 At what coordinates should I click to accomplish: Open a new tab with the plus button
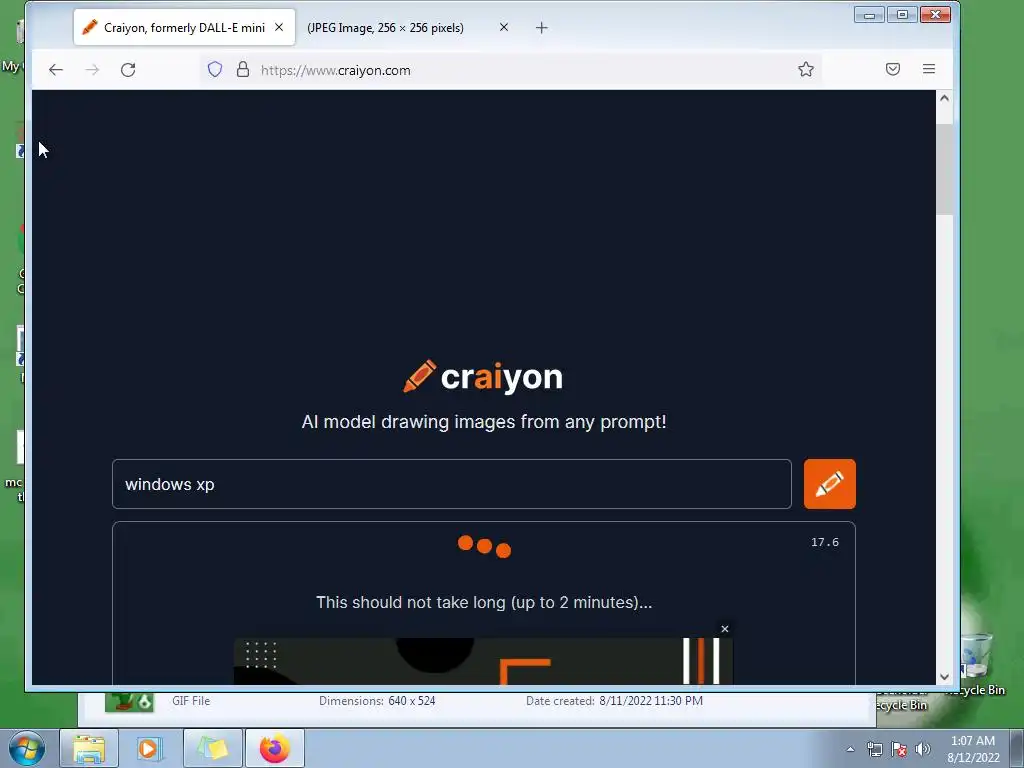541,27
